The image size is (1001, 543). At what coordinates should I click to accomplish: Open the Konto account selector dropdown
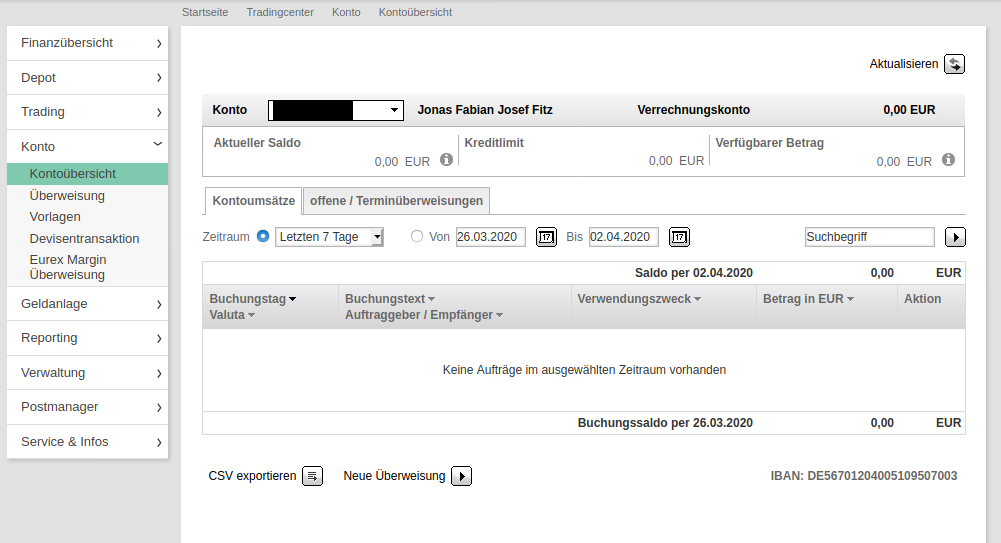click(x=336, y=110)
